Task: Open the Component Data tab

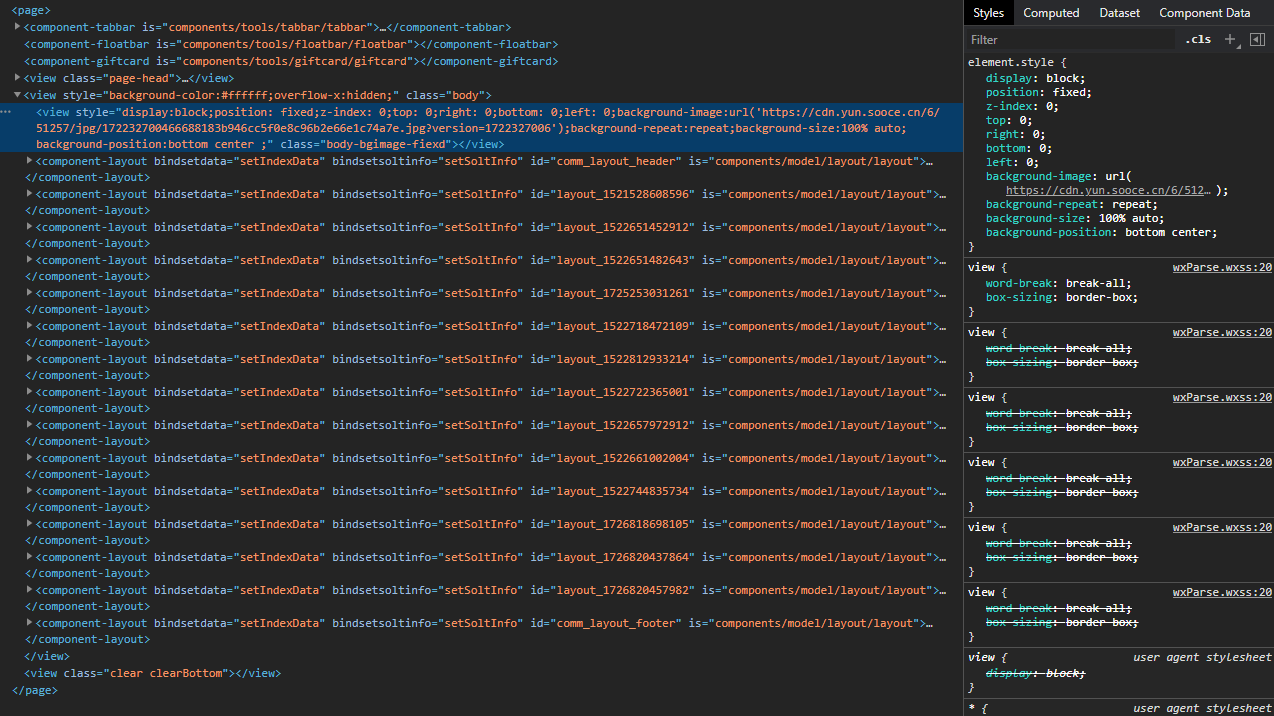Action: pos(1204,13)
